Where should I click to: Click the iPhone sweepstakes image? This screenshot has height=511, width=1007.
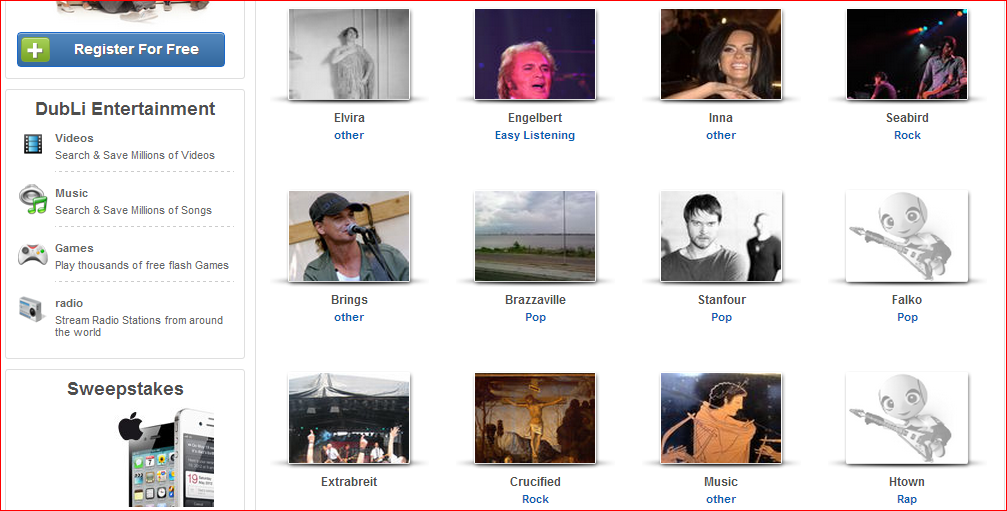tap(166, 458)
